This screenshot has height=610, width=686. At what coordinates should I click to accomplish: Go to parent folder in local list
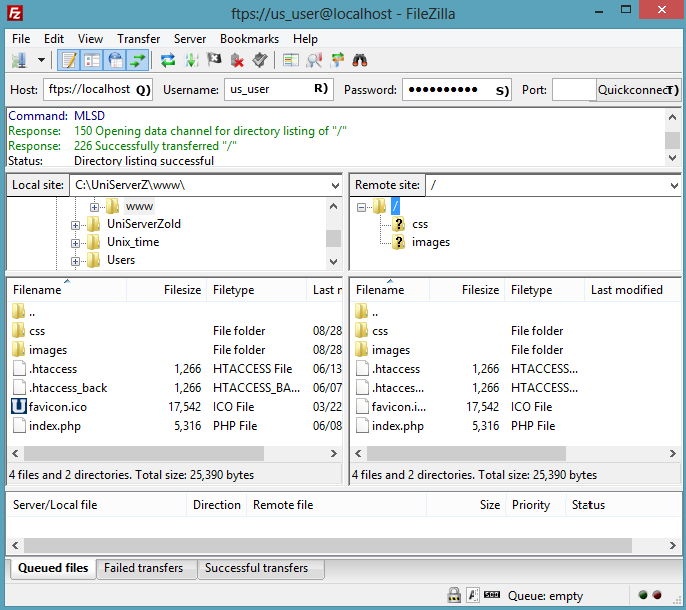point(32,312)
